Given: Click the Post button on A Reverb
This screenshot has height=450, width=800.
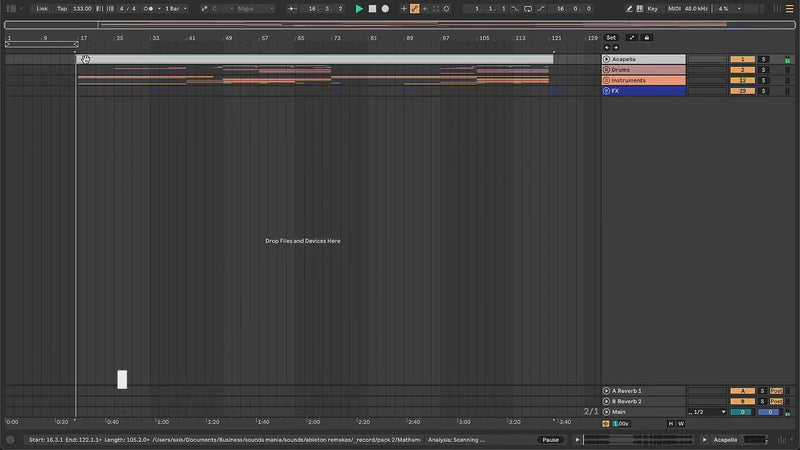Looking at the screenshot, I should pyautogui.click(x=776, y=391).
